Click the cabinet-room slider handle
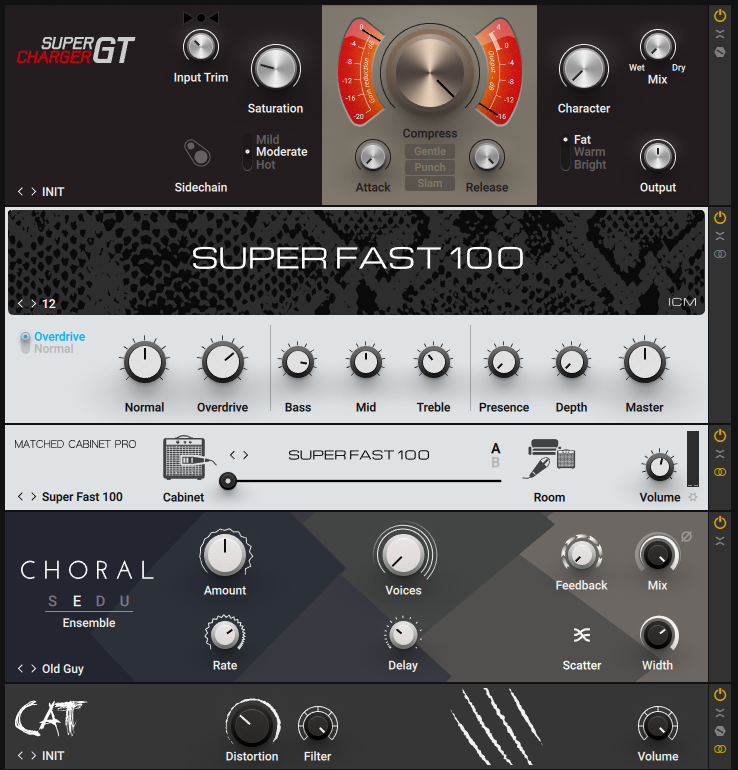The height and width of the screenshot is (770, 738). coord(228,481)
